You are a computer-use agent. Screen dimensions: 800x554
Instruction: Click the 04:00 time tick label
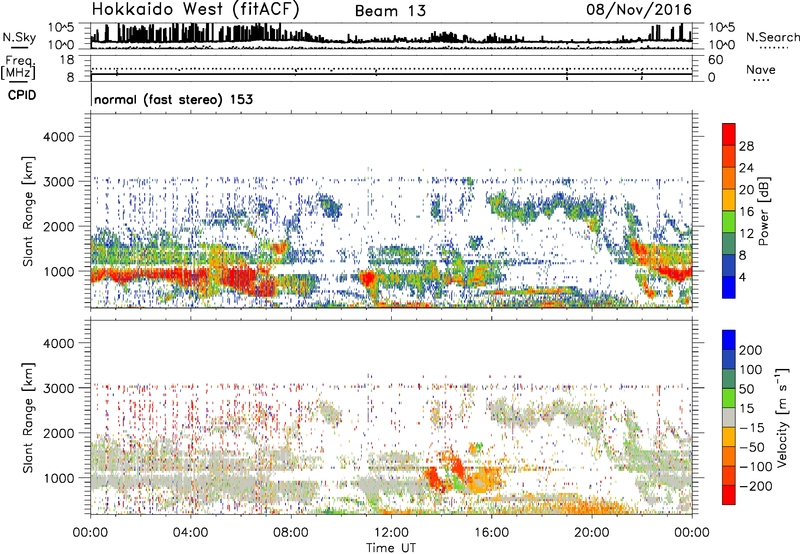(190, 533)
